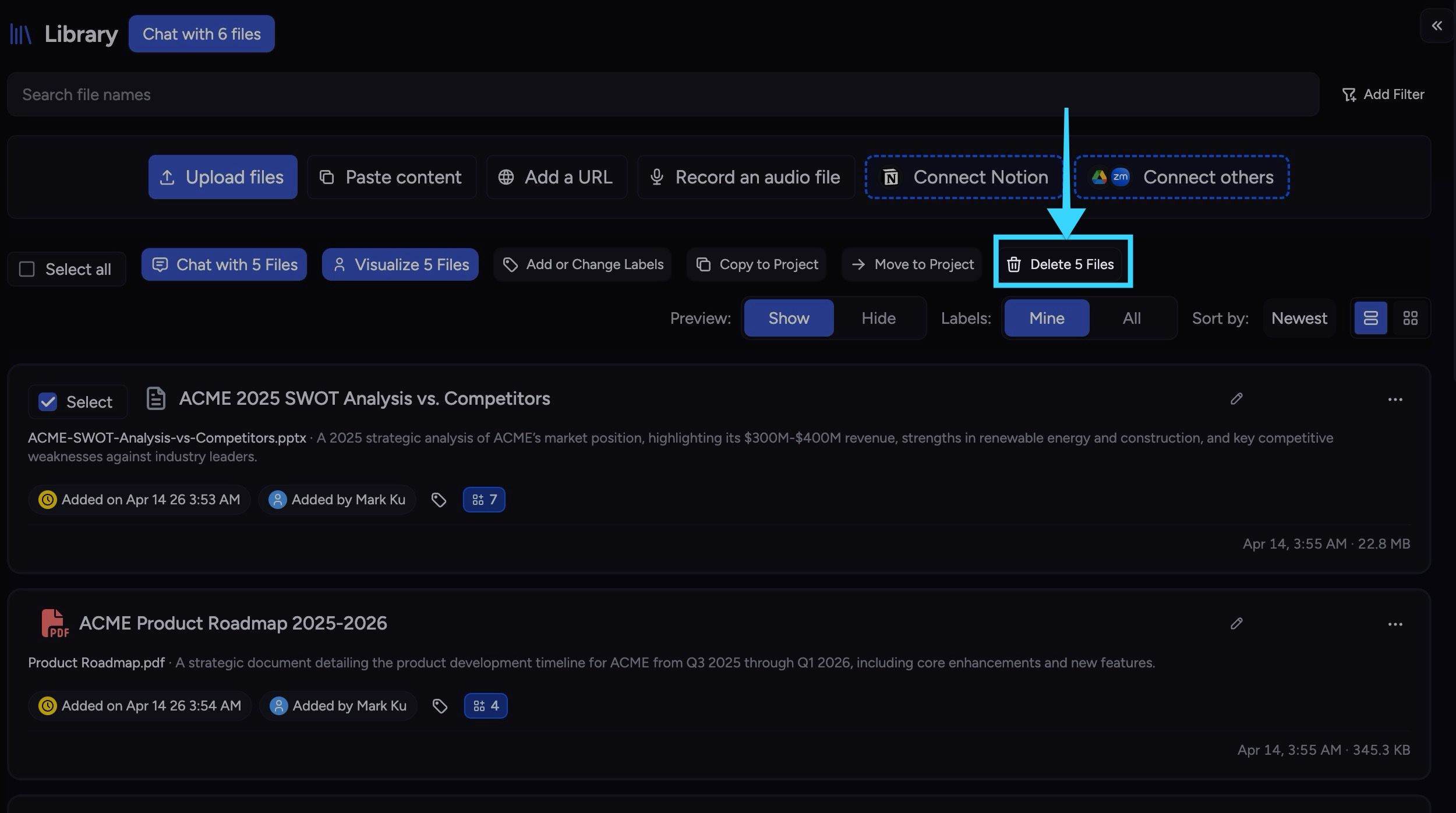
Task: Click Added by Mark Ku on SWOT card
Action: (x=337, y=500)
